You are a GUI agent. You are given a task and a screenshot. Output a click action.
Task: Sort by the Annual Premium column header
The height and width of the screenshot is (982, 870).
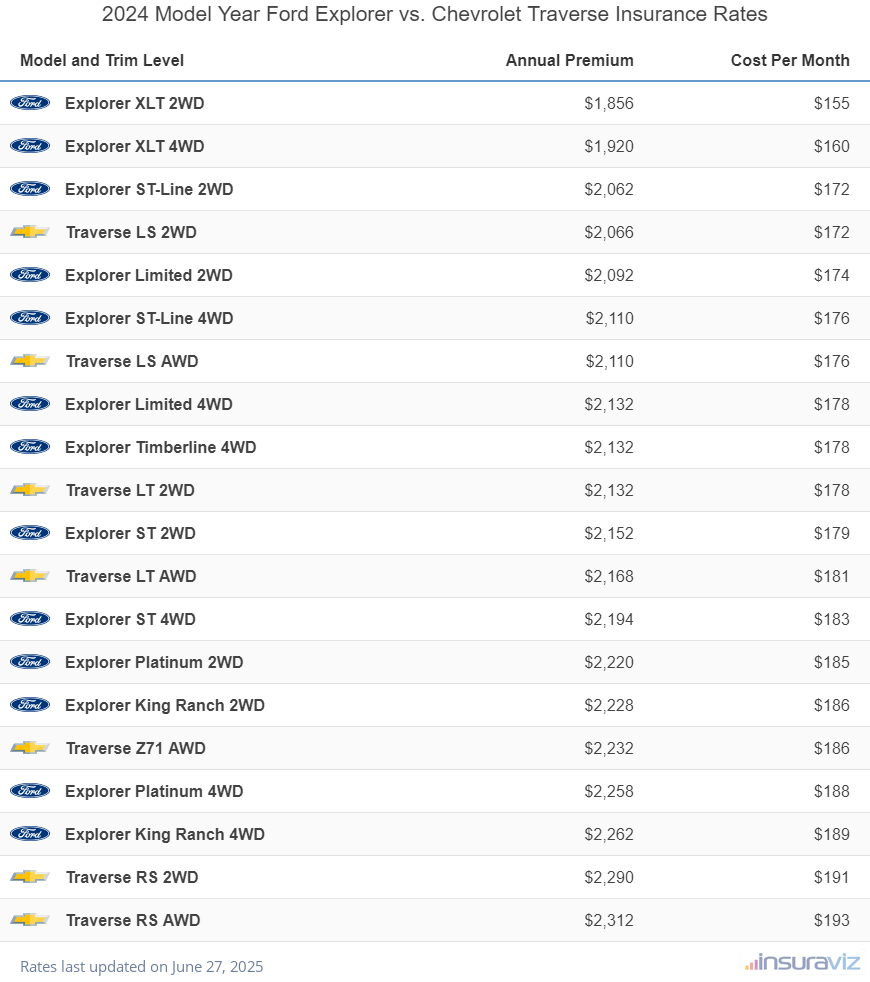pyautogui.click(x=569, y=60)
